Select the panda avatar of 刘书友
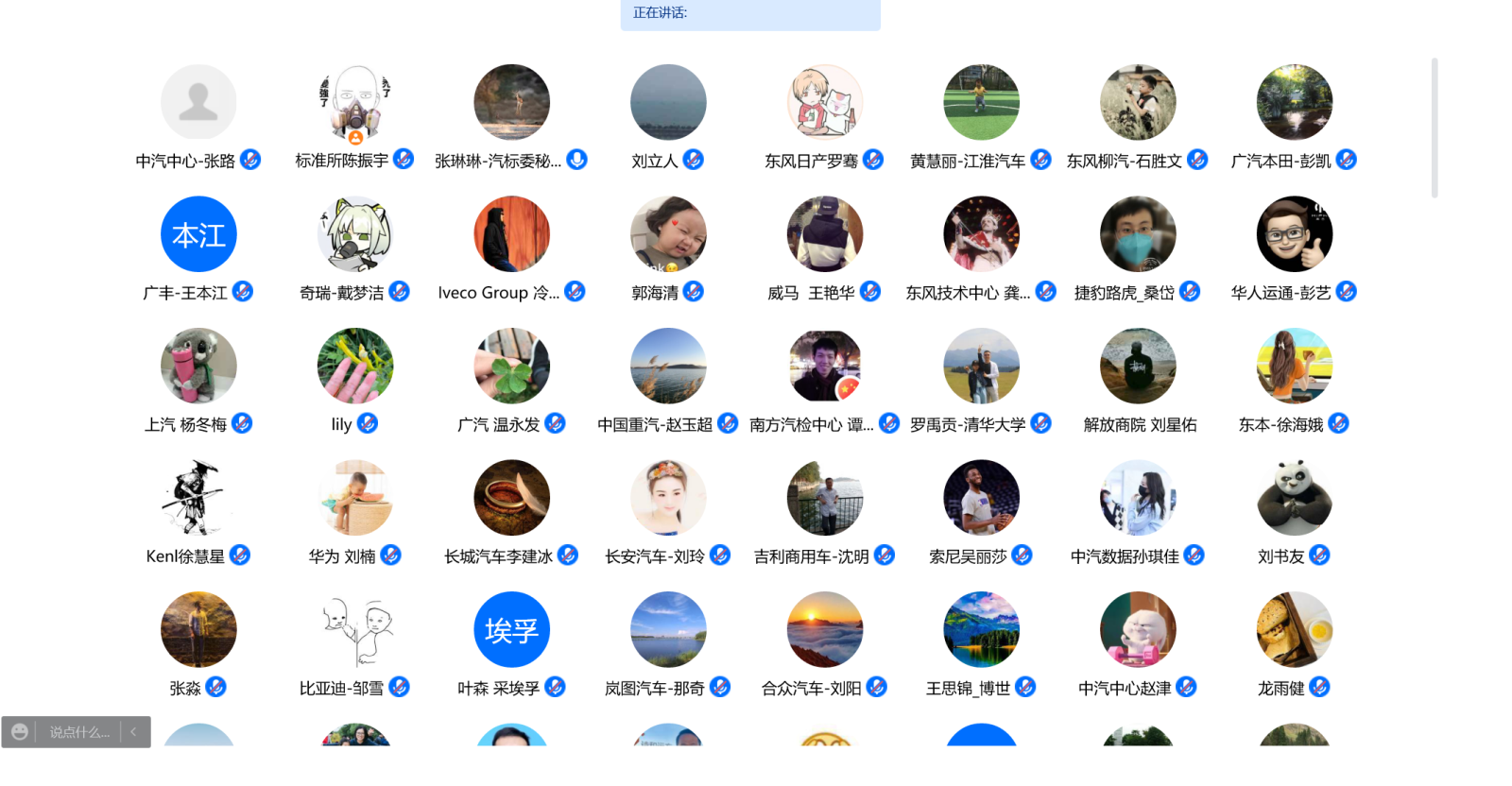This screenshot has height=786, width=1512. pos(1295,498)
